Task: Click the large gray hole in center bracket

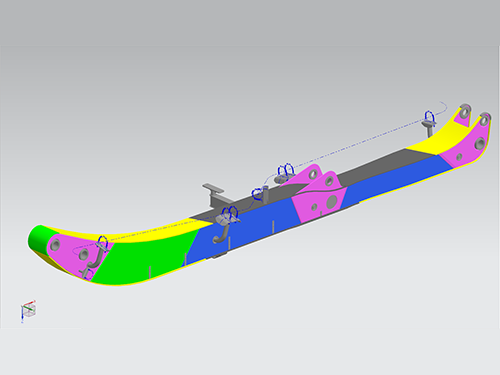Action: pyautogui.click(x=332, y=201)
